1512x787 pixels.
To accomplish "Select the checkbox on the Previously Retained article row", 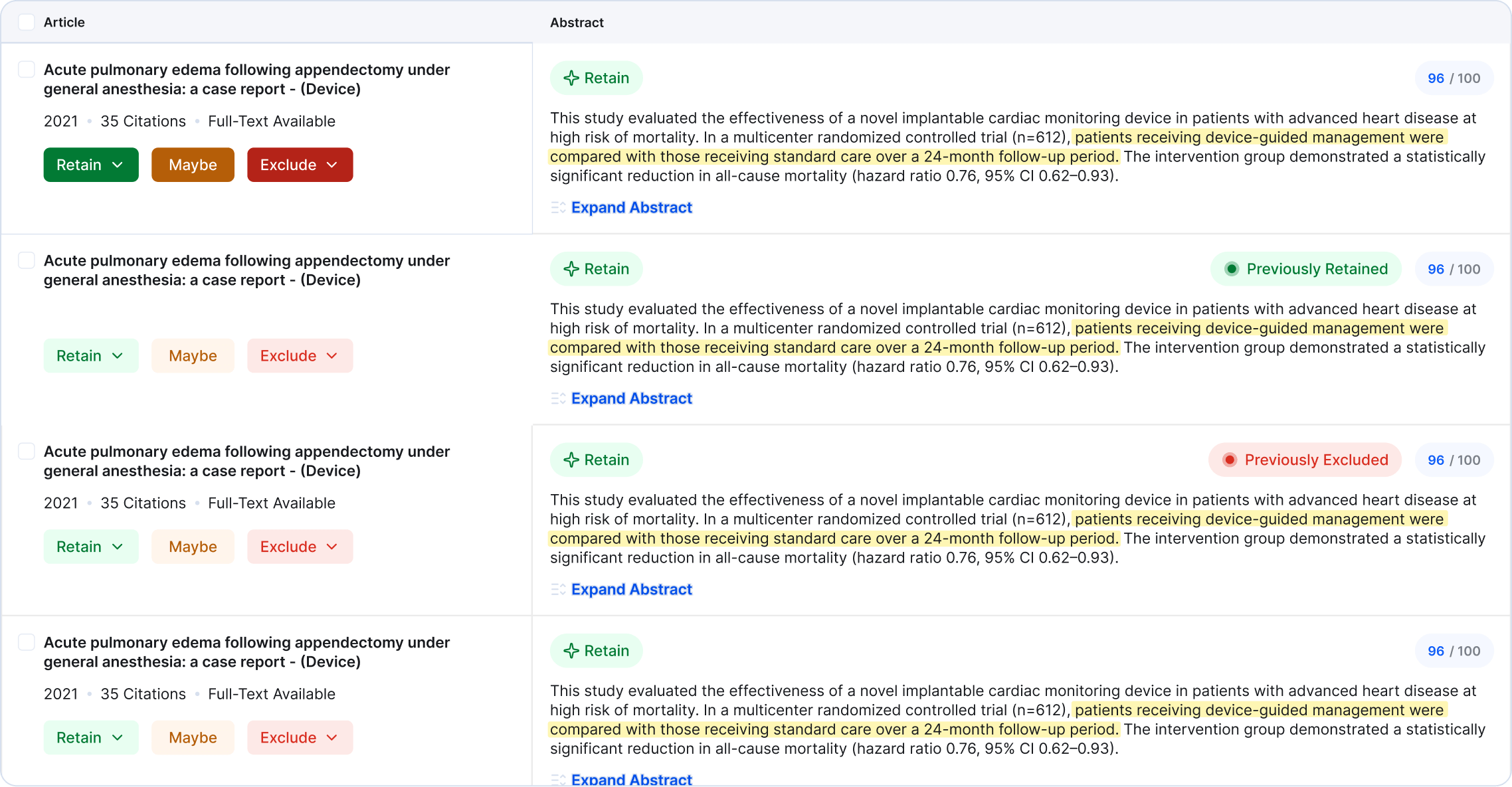I will point(27,260).
